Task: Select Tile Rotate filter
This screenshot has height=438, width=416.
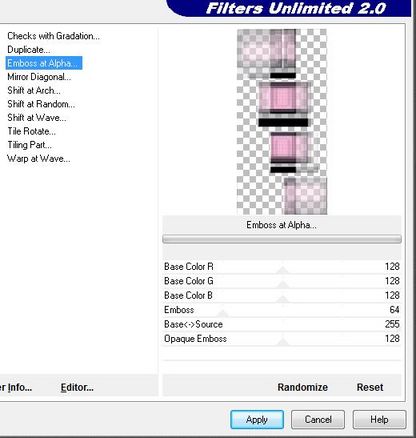Action: click(31, 131)
